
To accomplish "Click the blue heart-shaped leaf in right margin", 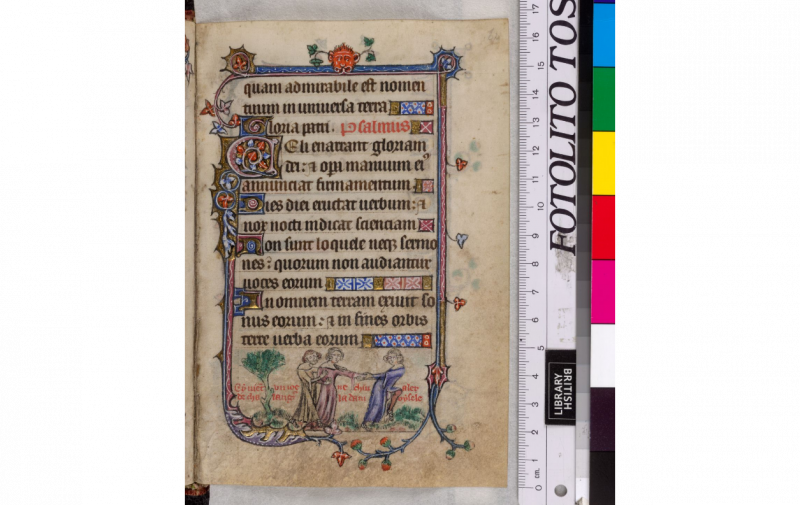I will [461, 239].
